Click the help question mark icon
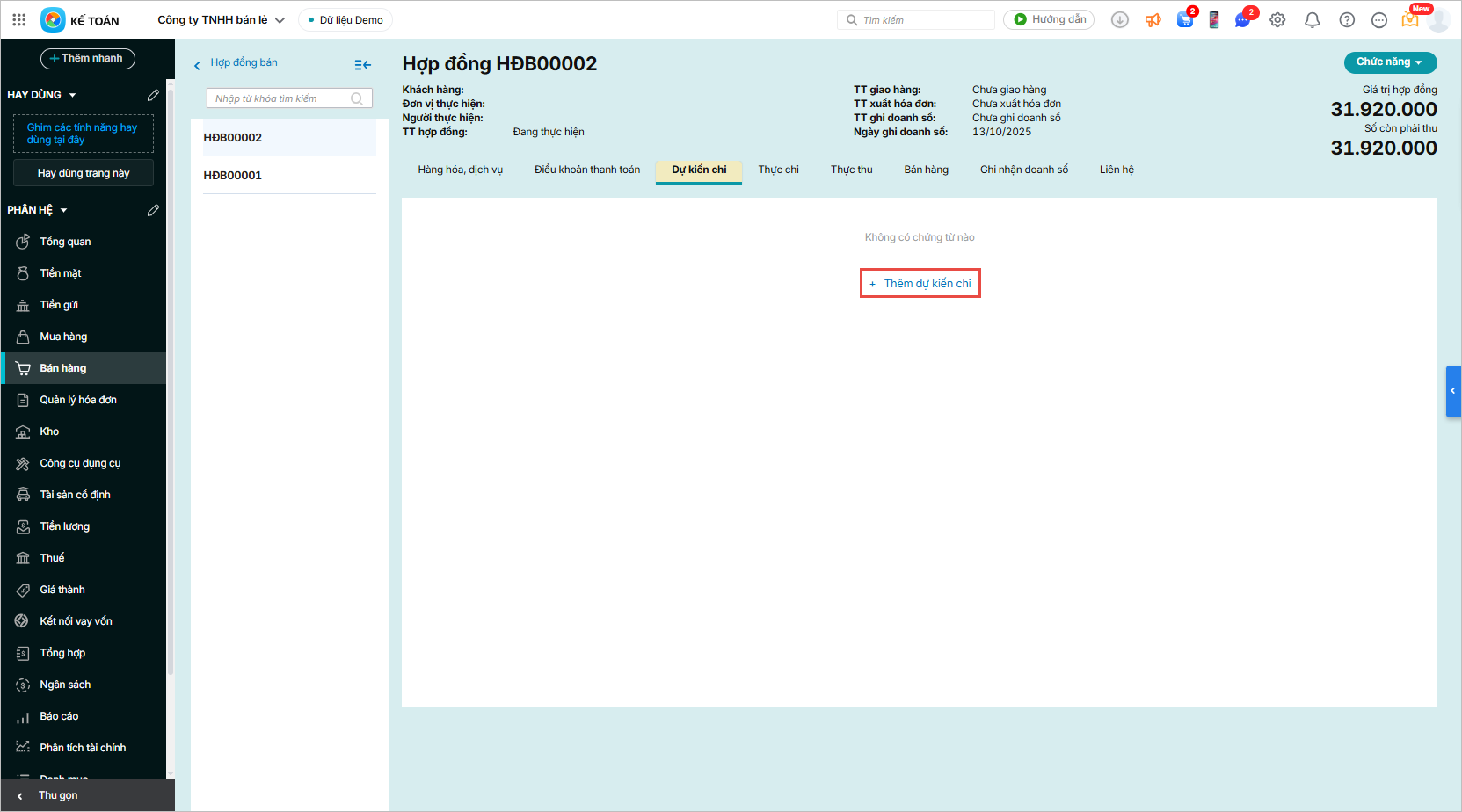Viewport: 1462px width, 812px height. [x=1346, y=20]
